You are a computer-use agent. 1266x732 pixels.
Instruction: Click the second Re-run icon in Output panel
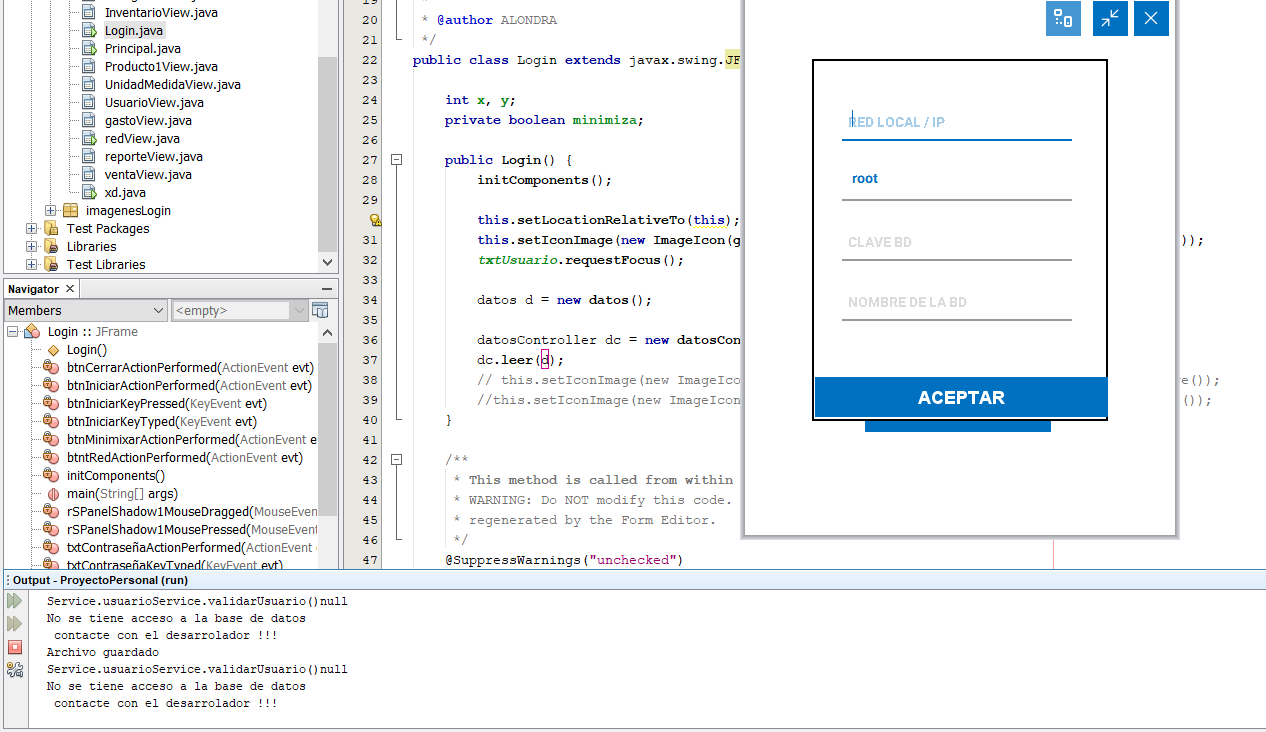tap(14, 624)
